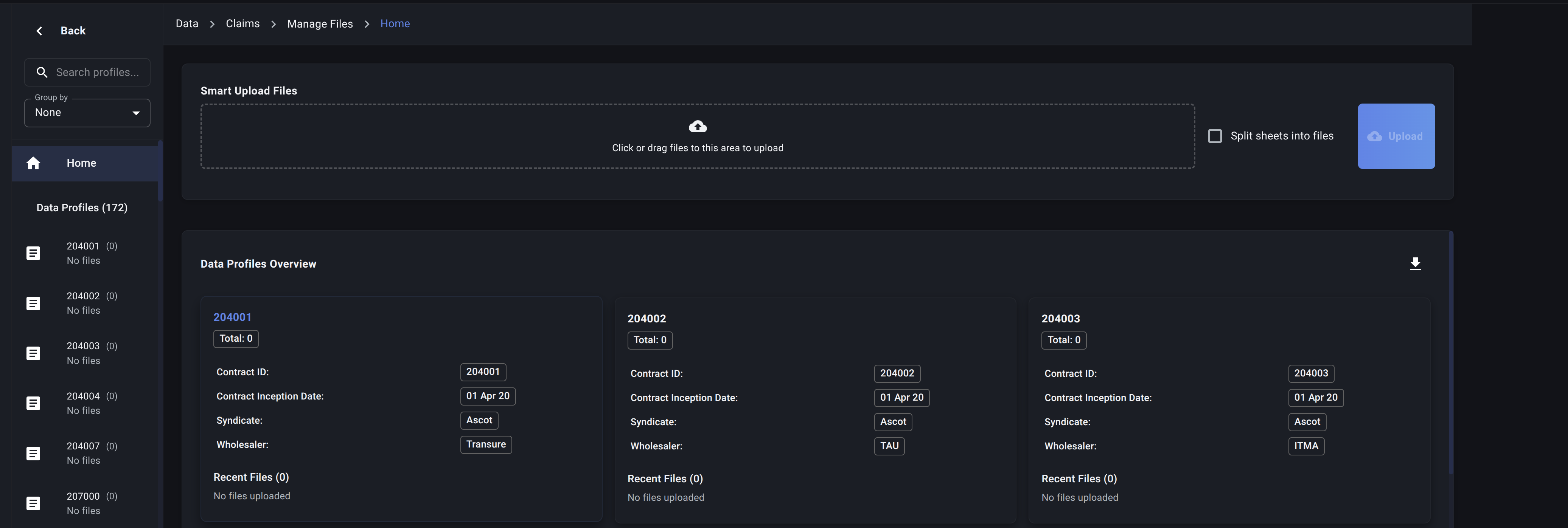The width and height of the screenshot is (1568, 528).
Task: Enable Split sheets into files checkbox
Action: [1215, 136]
